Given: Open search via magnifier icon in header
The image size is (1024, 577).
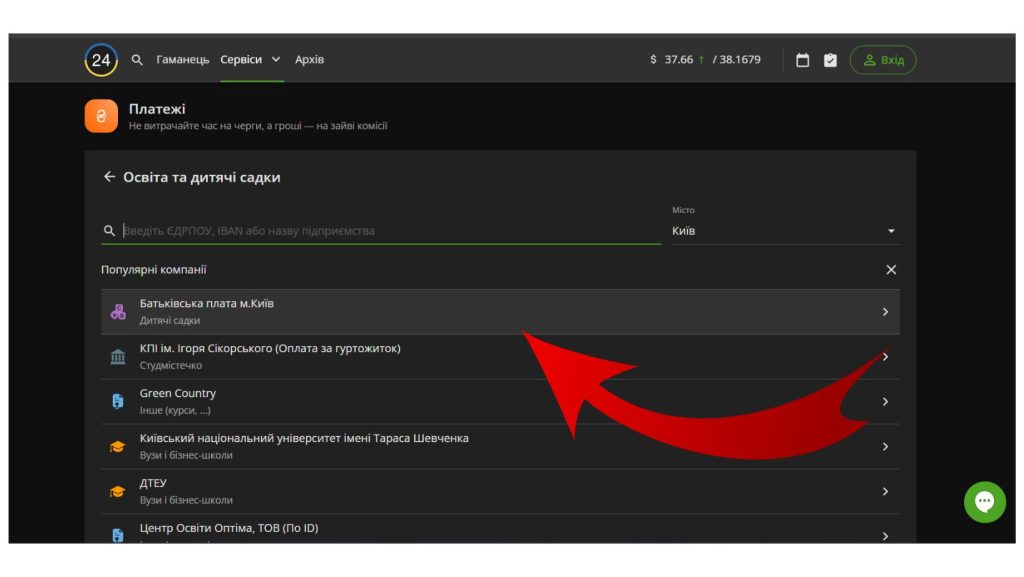Looking at the screenshot, I should pos(138,60).
